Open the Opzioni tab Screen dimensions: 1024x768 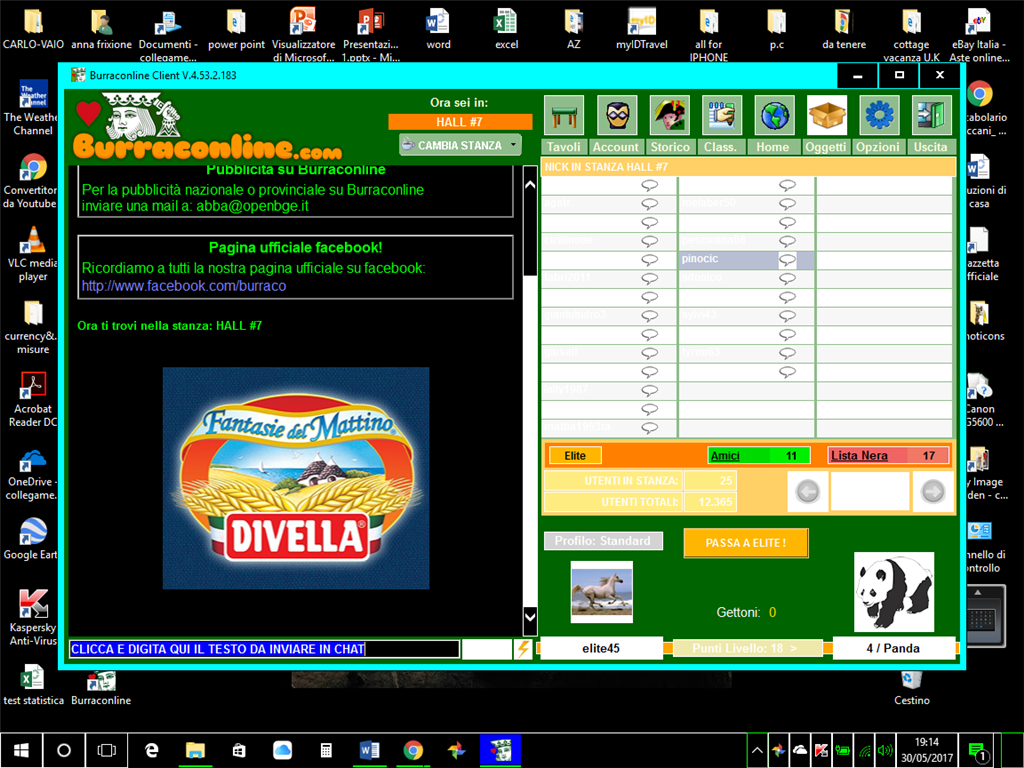click(x=878, y=147)
